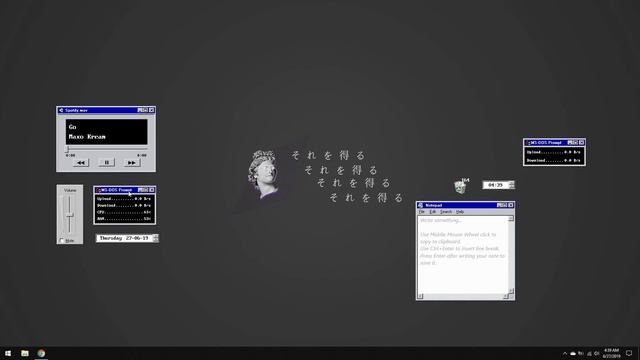
Task: Switch to Chrome in the taskbar
Action: (x=41, y=353)
